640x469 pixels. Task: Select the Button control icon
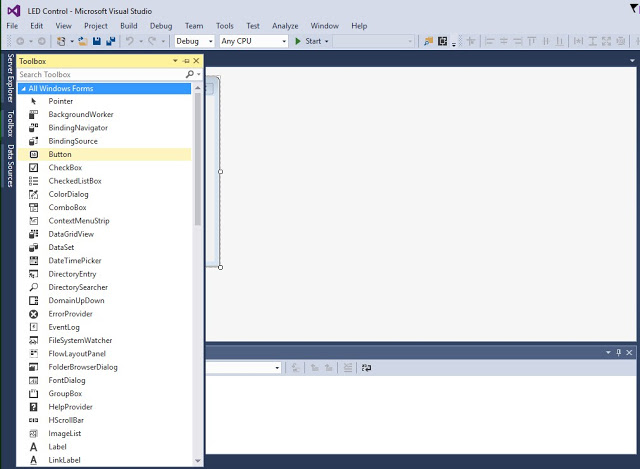(34, 154)
